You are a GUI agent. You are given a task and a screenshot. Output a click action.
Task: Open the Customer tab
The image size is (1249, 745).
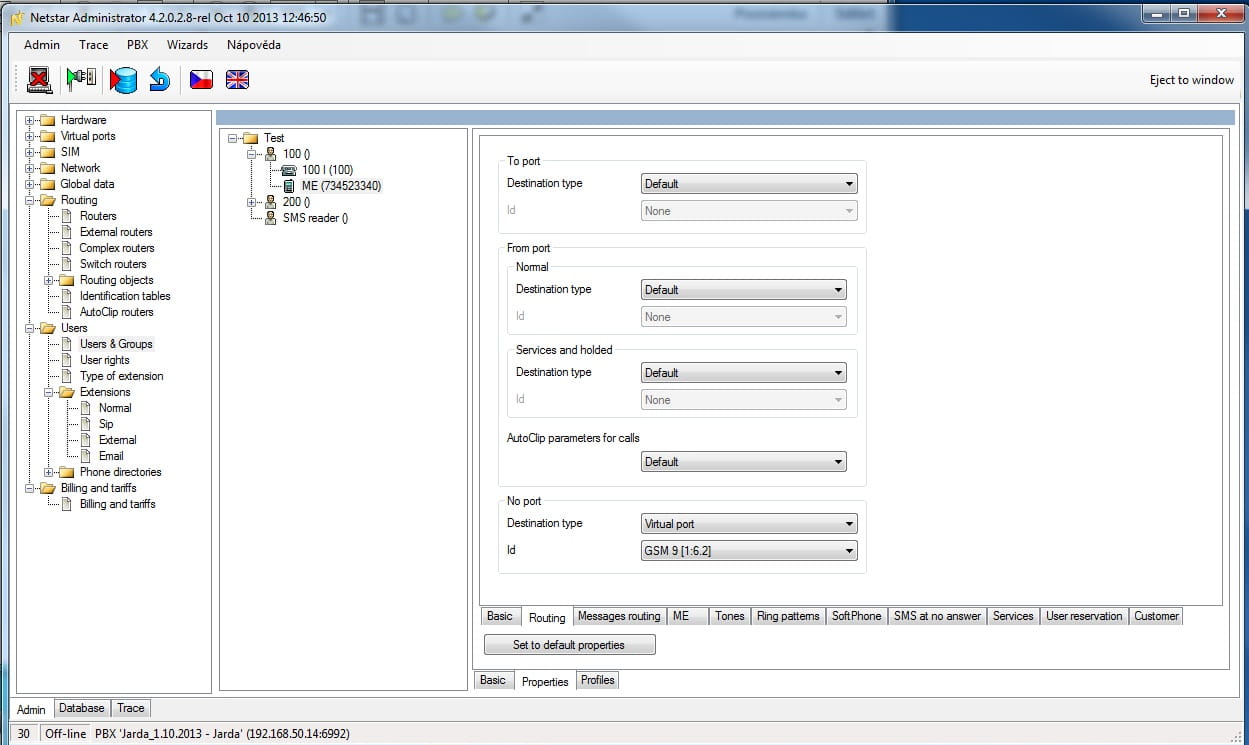1156,616
